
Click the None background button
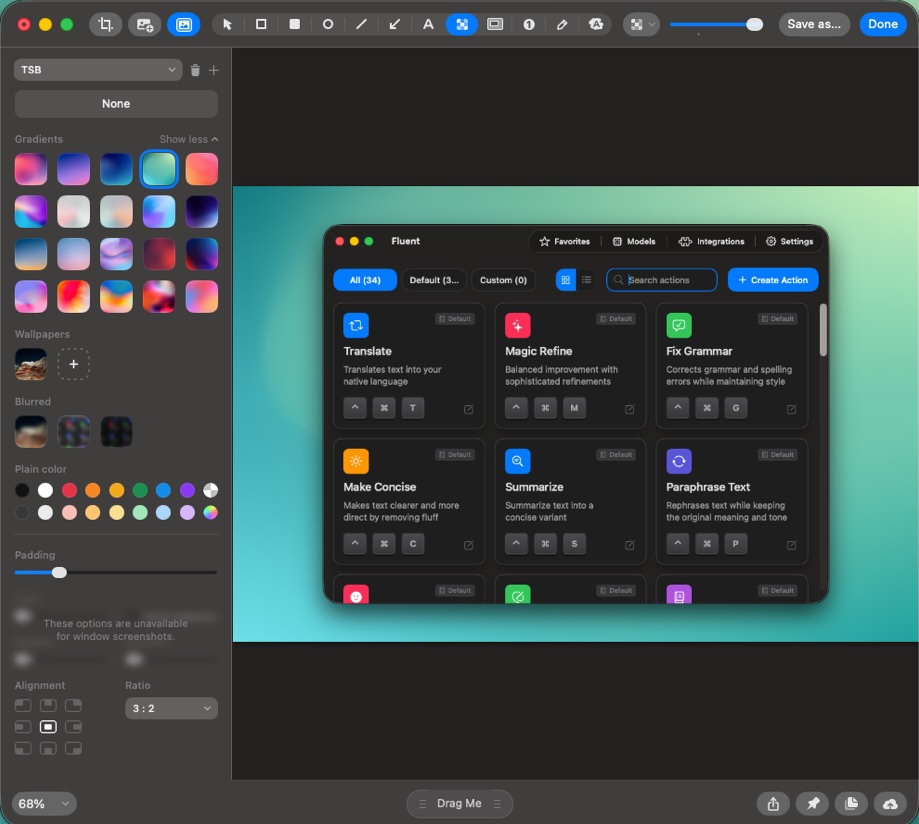116,104
